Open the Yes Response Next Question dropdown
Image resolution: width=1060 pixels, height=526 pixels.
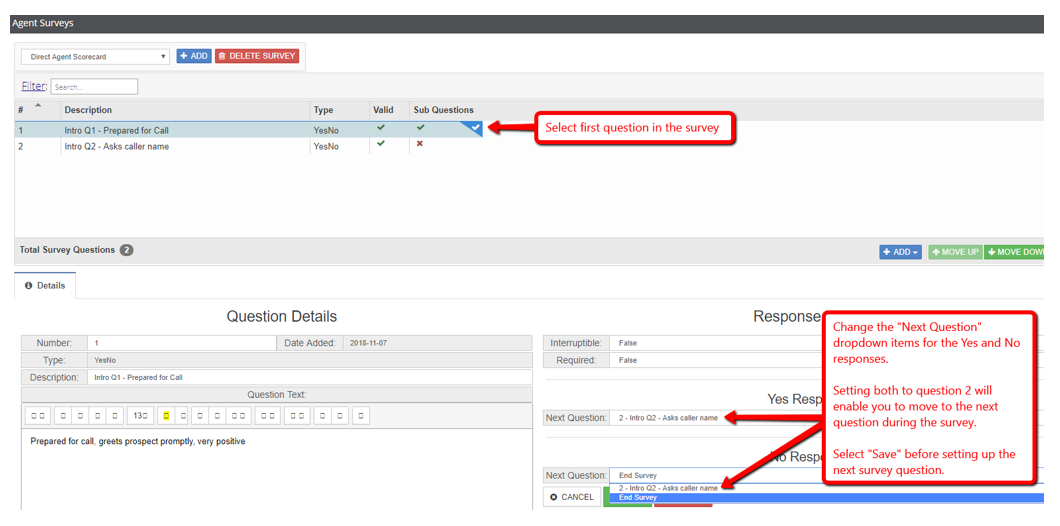tap(717, 418)
